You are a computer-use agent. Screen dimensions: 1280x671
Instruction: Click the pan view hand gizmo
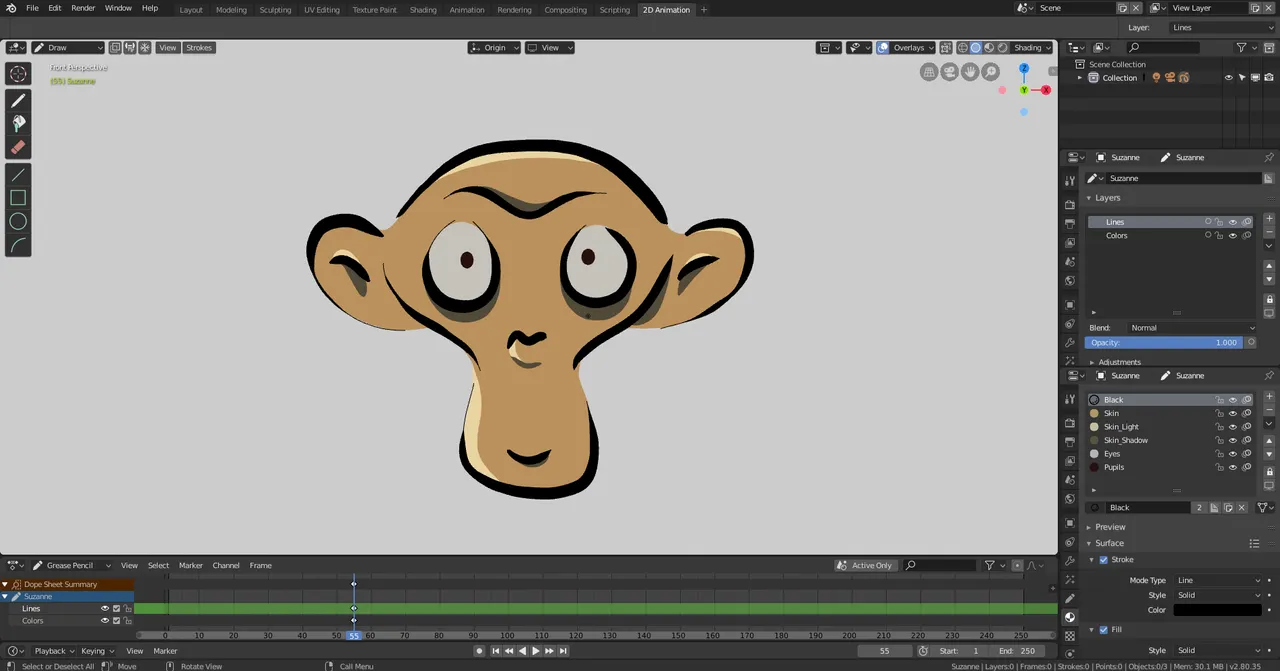(x=970, y=72)
